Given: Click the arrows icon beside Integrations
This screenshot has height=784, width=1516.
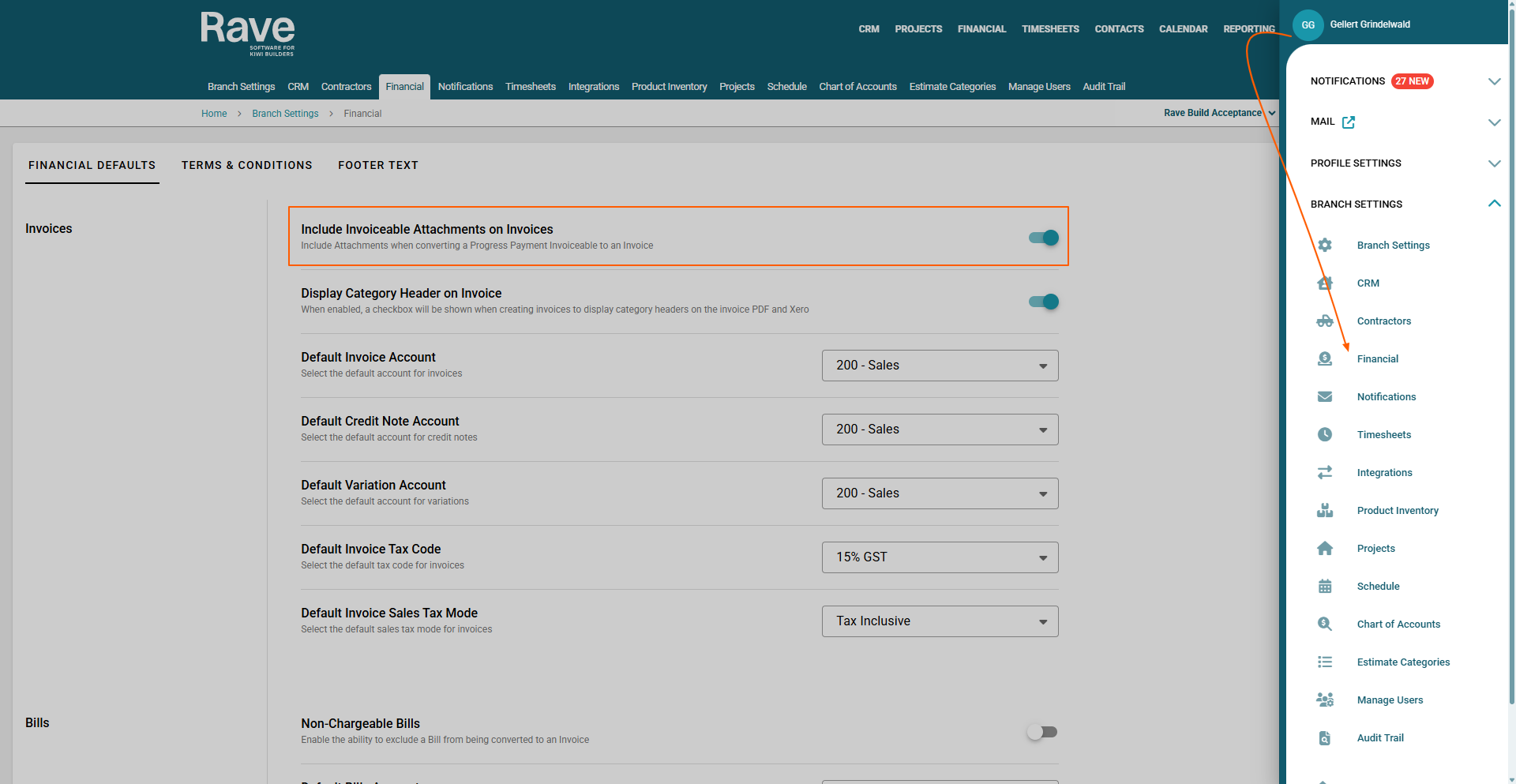Looking at the screenshot, I should [1324, 472].
